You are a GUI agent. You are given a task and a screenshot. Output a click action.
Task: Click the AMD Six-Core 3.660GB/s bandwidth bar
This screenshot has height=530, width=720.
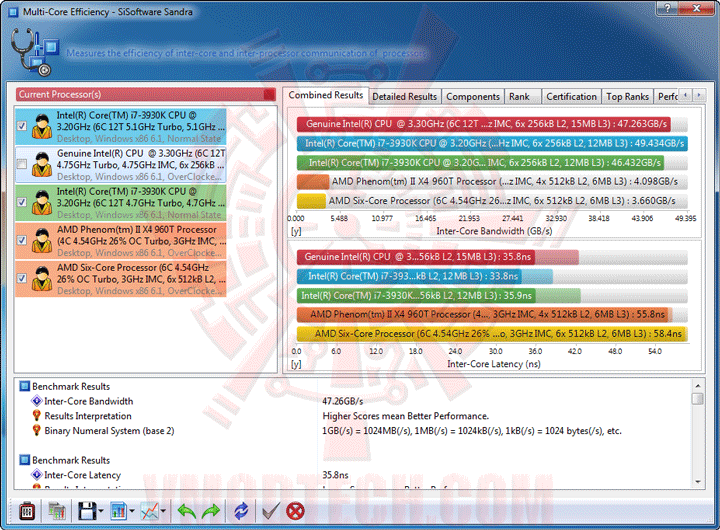point(311,201)
